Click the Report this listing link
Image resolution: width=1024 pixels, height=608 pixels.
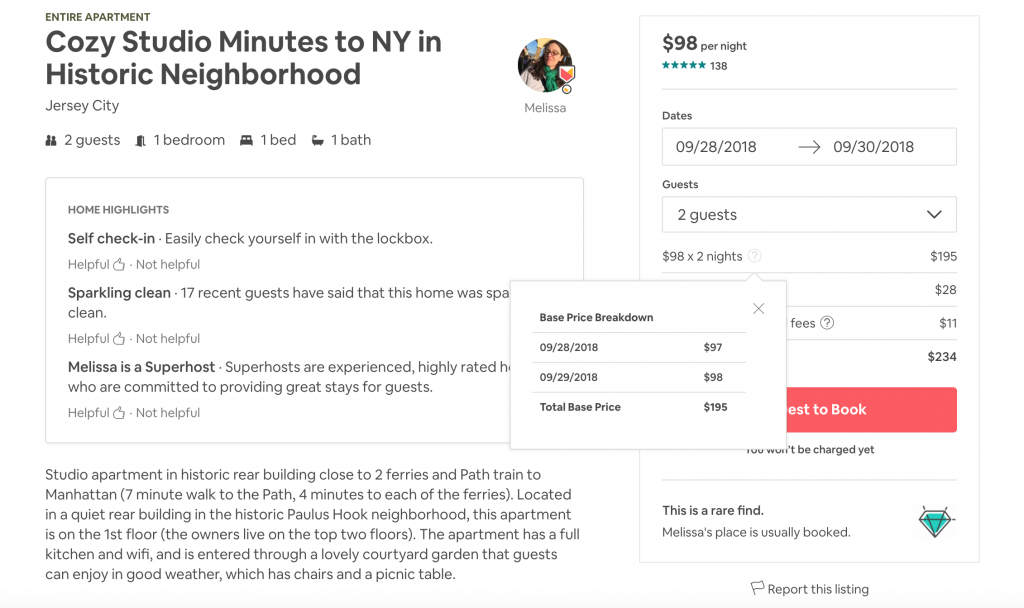tap(818, 589)
